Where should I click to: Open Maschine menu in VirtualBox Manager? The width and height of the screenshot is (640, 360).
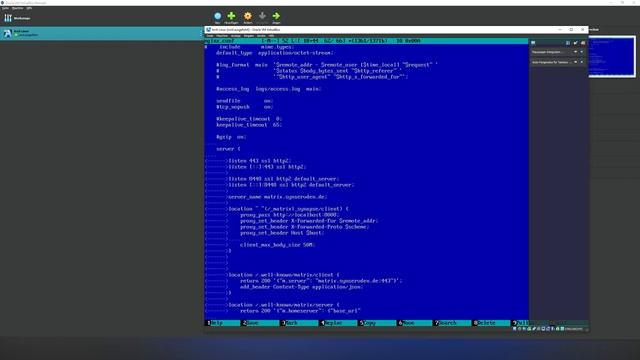coord(18,8)
